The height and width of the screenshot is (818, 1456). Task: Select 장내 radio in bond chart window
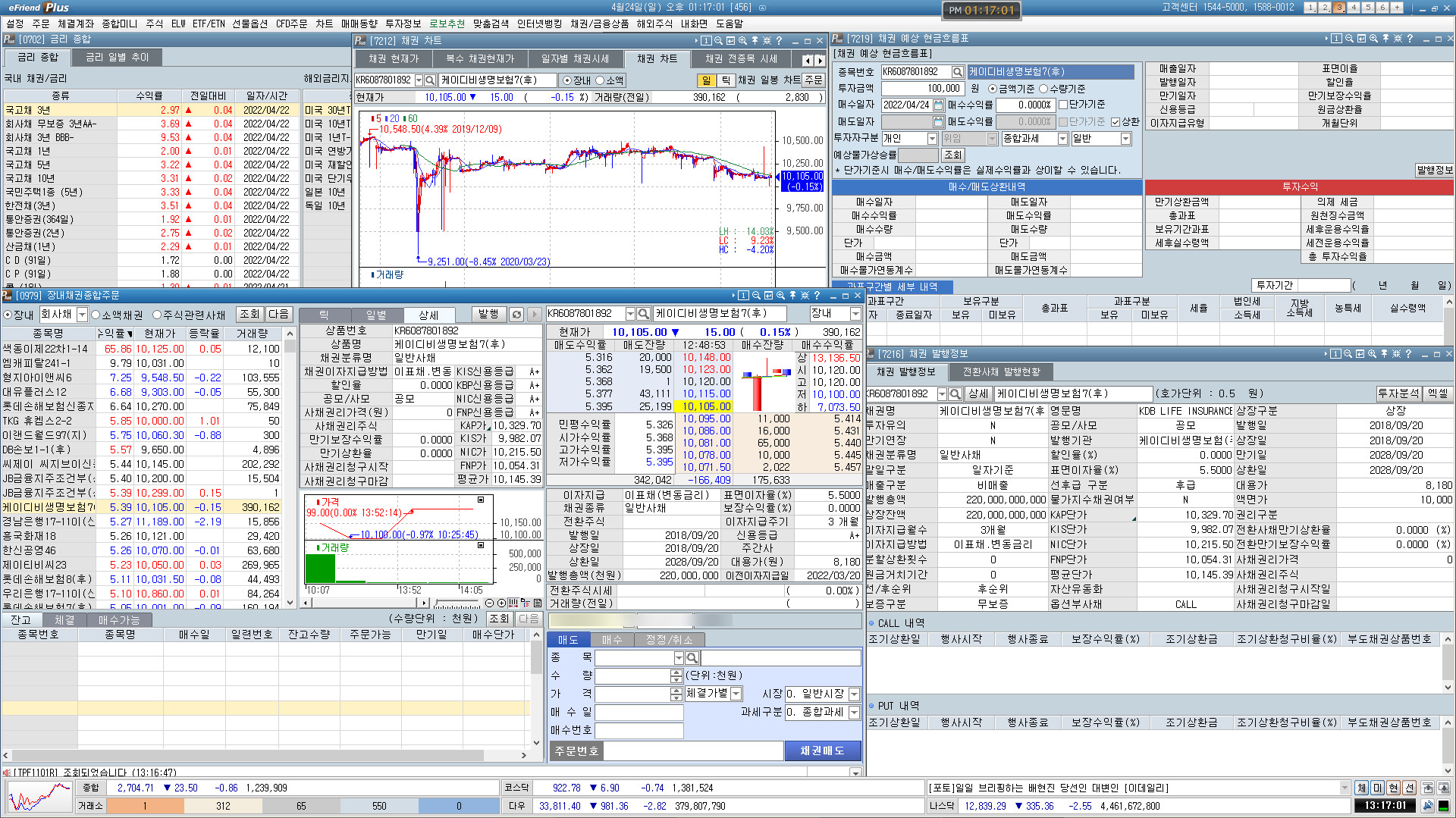click(x=566, y=80)
